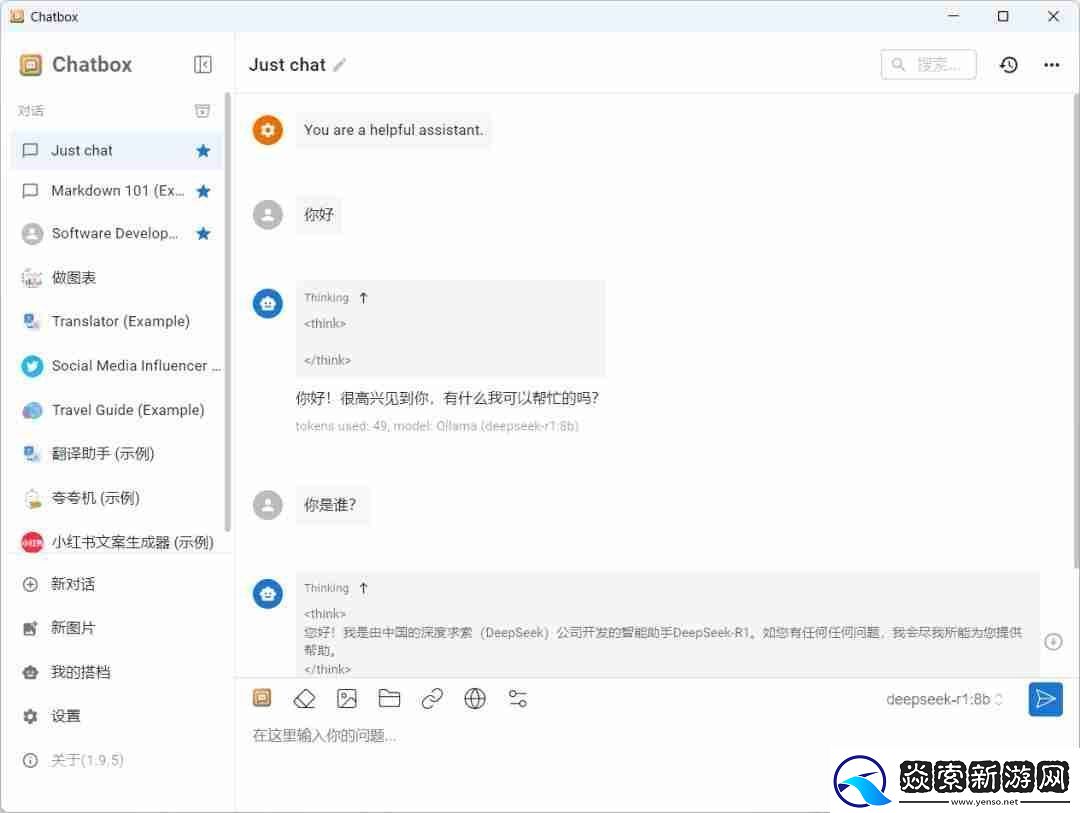Collapse the sidebar with the panel icon
1080x813 pixels.
point(202,64)
